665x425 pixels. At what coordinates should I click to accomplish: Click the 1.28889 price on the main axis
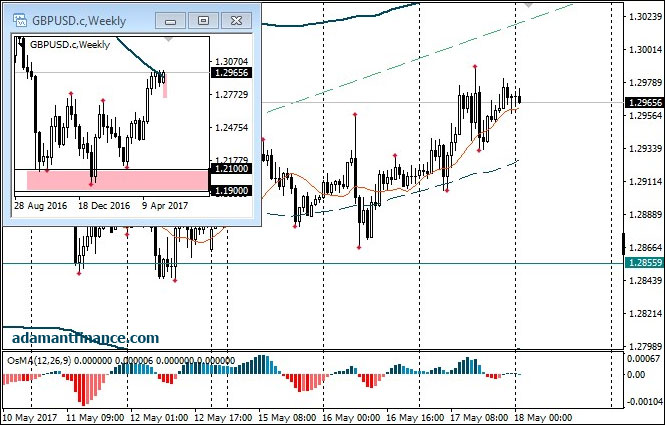(645, 215)
